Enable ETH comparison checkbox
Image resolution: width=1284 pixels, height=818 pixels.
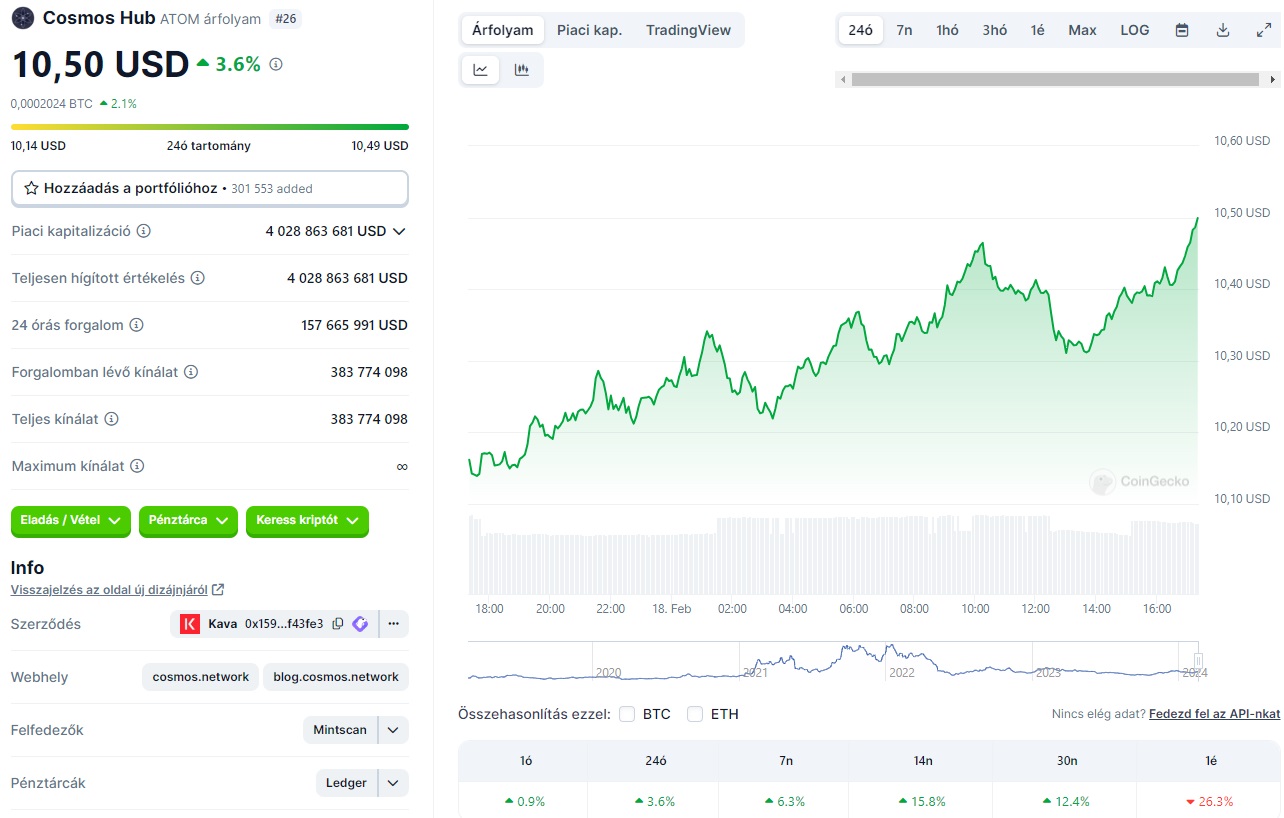pyautogui.click(x=695, y=714)
